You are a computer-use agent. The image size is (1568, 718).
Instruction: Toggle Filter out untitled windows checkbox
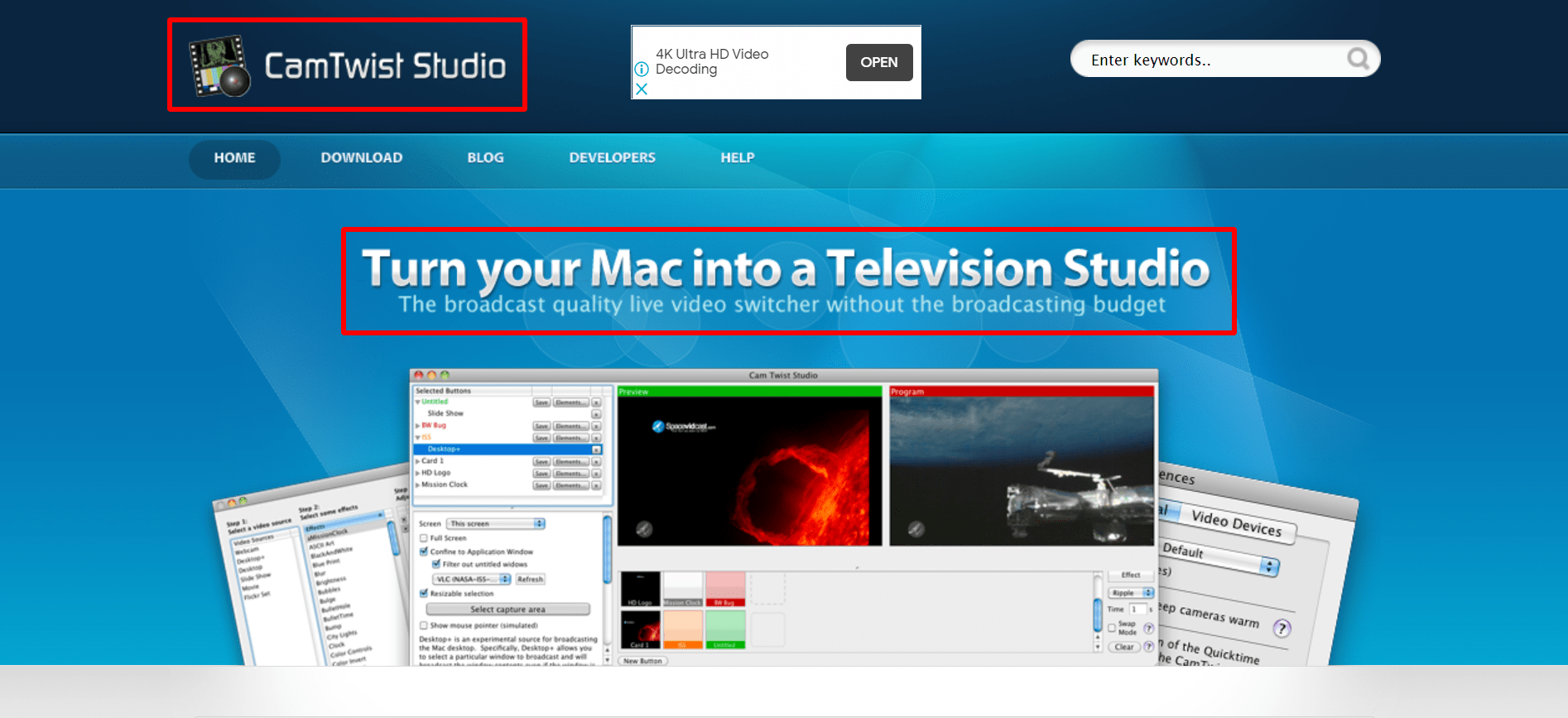[x=435, y=564]
